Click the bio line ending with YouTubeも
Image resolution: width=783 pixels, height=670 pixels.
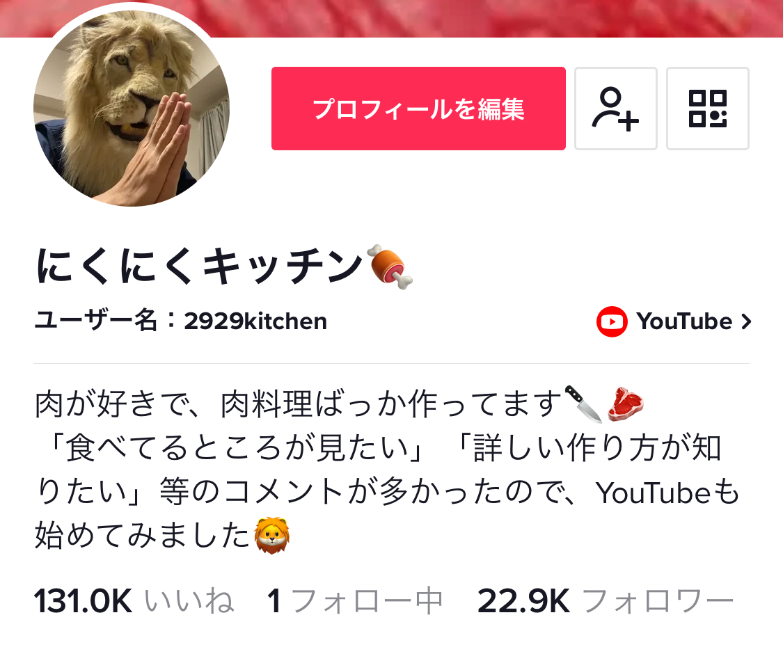388,492
